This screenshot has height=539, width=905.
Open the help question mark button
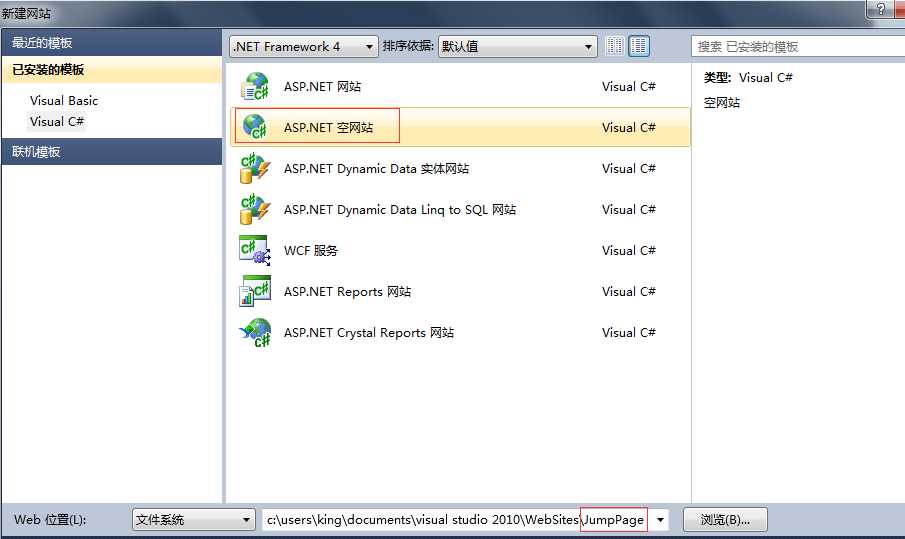[880, 9]
